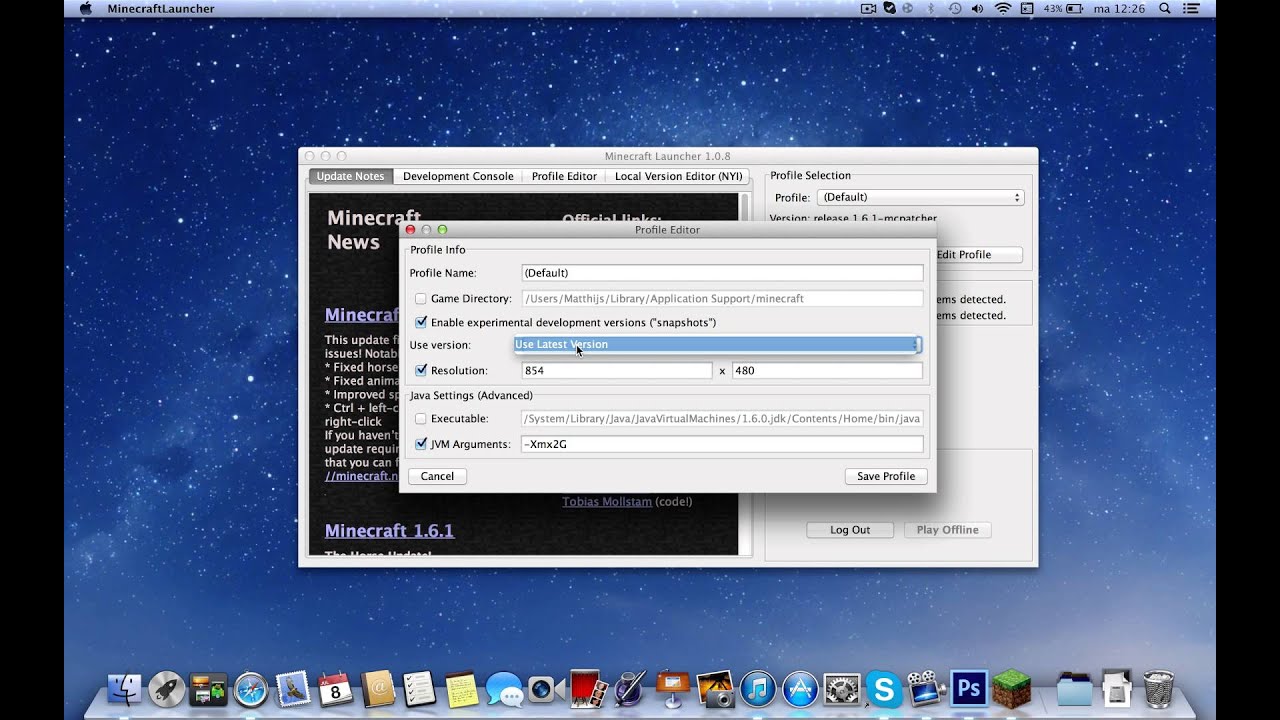This screenshot has width=1280, height=720.
Task: Toggle the Resolution checkbox
Action: [421, 371]
